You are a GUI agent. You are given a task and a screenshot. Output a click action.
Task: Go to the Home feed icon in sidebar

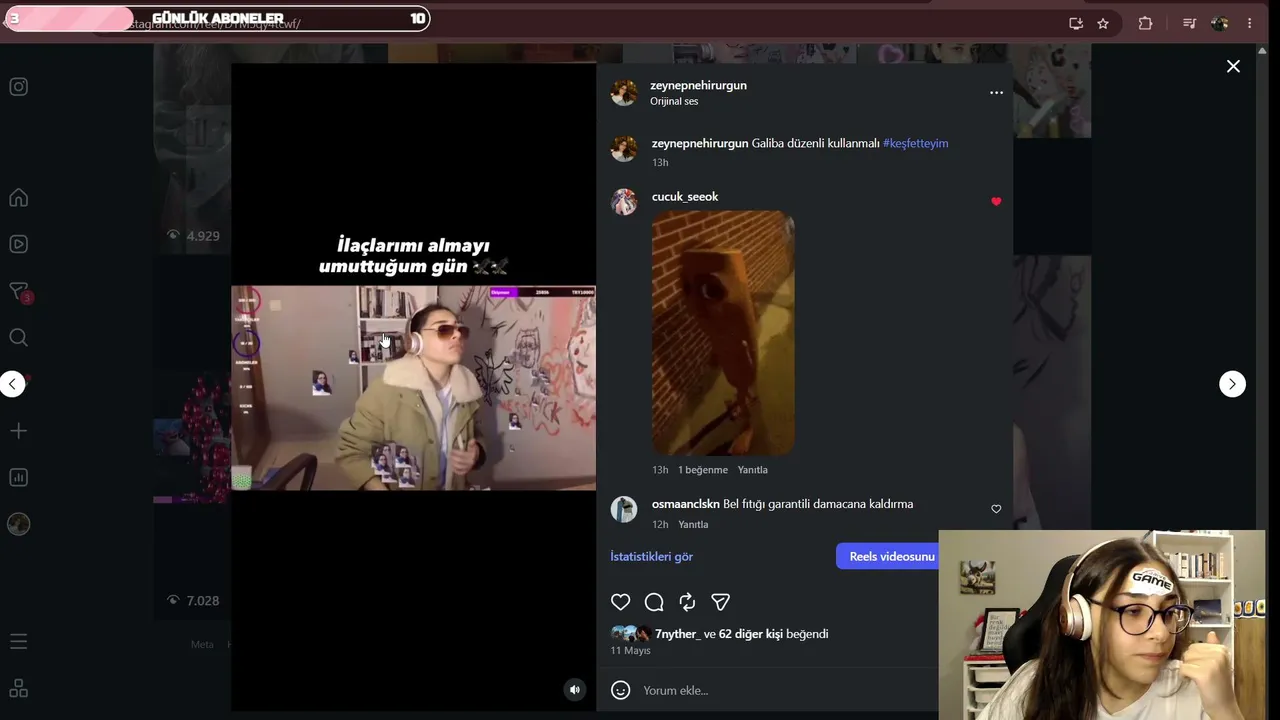18,198
